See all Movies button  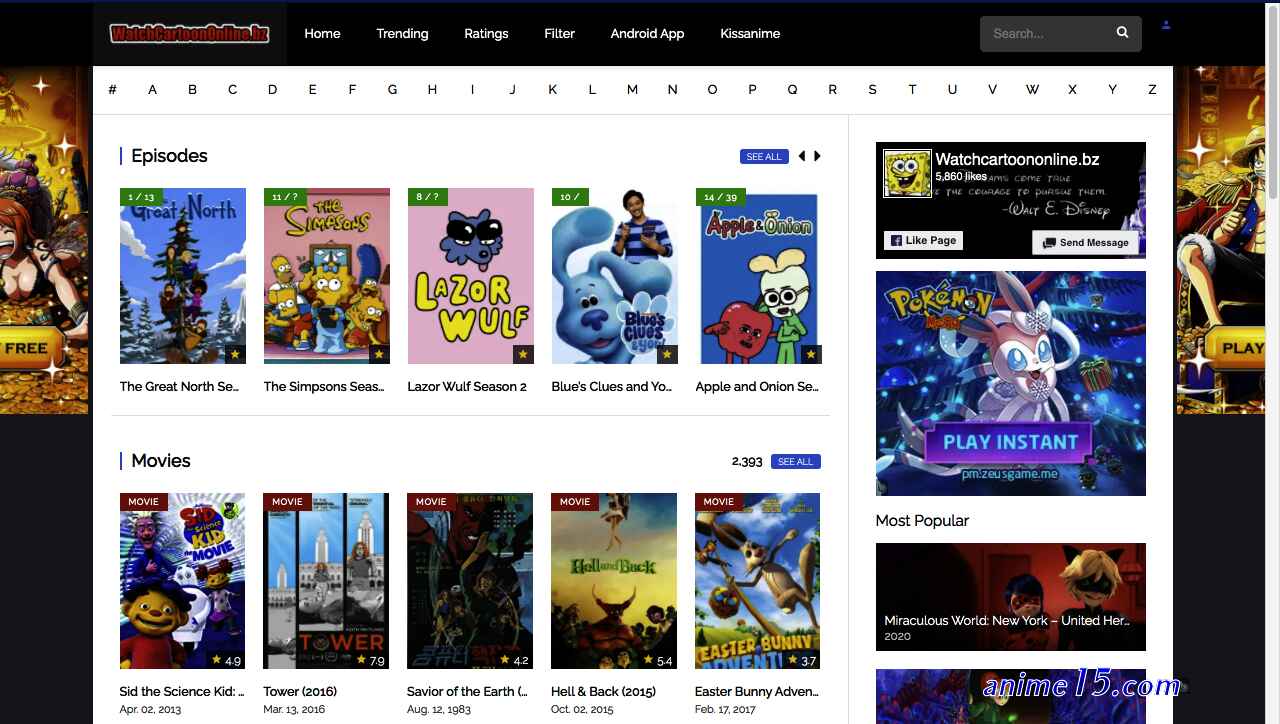(795, 461)
